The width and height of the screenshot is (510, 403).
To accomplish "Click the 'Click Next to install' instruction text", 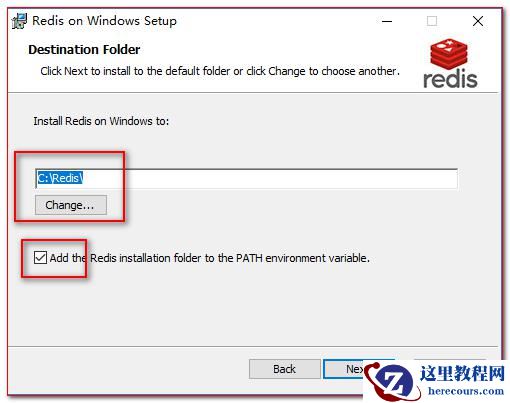I will (220, 71).
